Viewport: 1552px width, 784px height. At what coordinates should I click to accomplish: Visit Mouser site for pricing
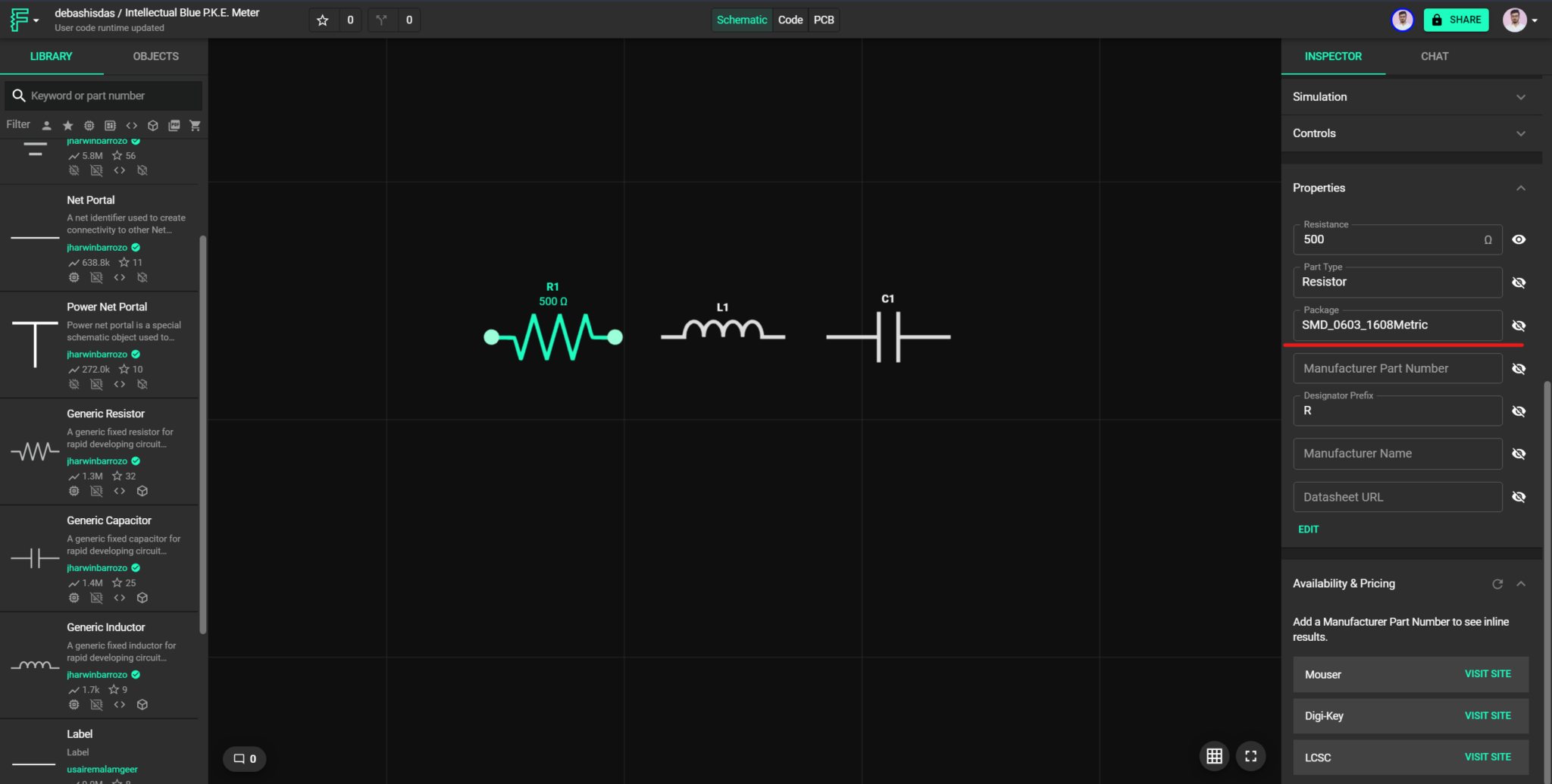pyautogui.click(x=1487, y=673)
